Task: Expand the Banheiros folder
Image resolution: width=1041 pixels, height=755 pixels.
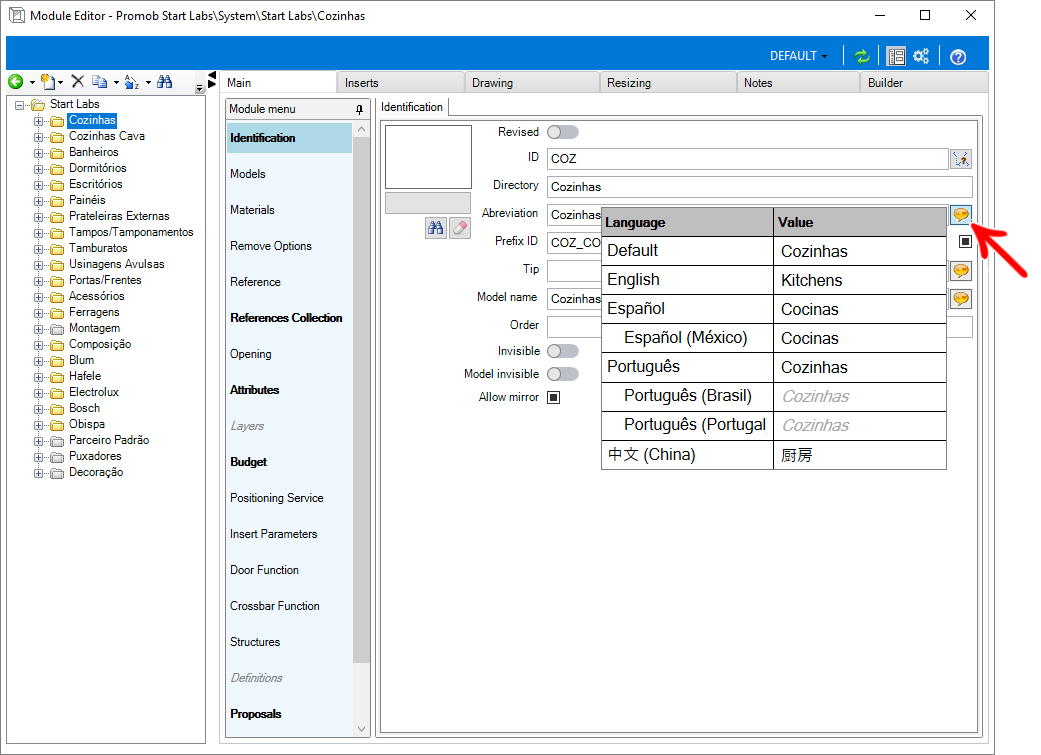Action: tap(39, 153)
